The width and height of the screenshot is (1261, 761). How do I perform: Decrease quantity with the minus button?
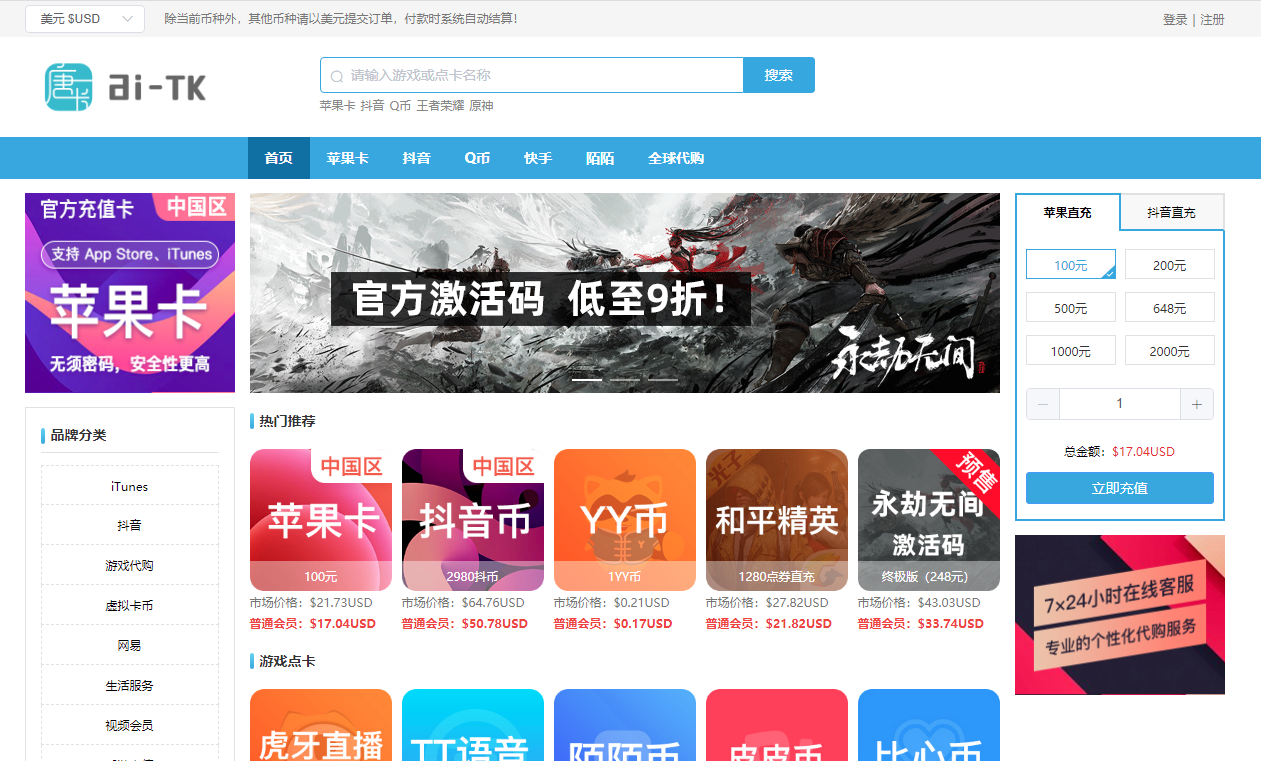(1043, 404)
